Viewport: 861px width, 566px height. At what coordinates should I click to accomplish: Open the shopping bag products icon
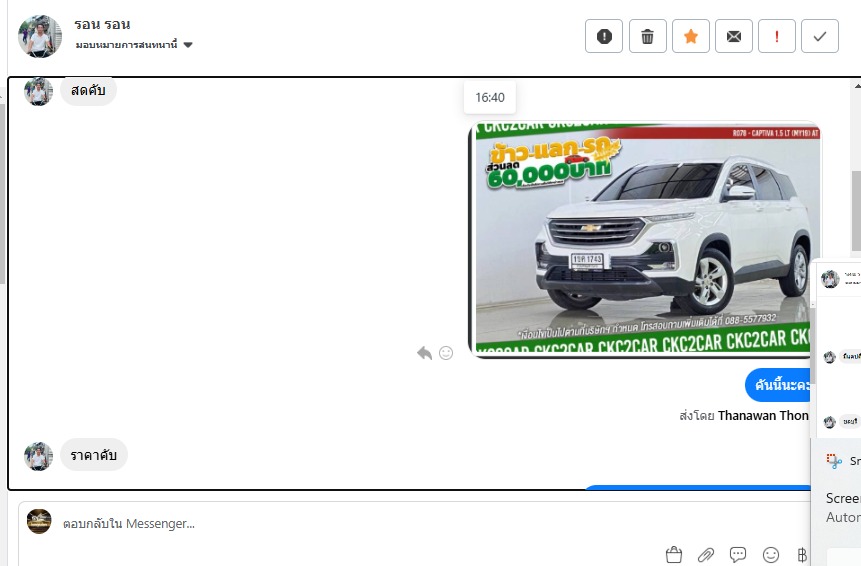point(674,555)
